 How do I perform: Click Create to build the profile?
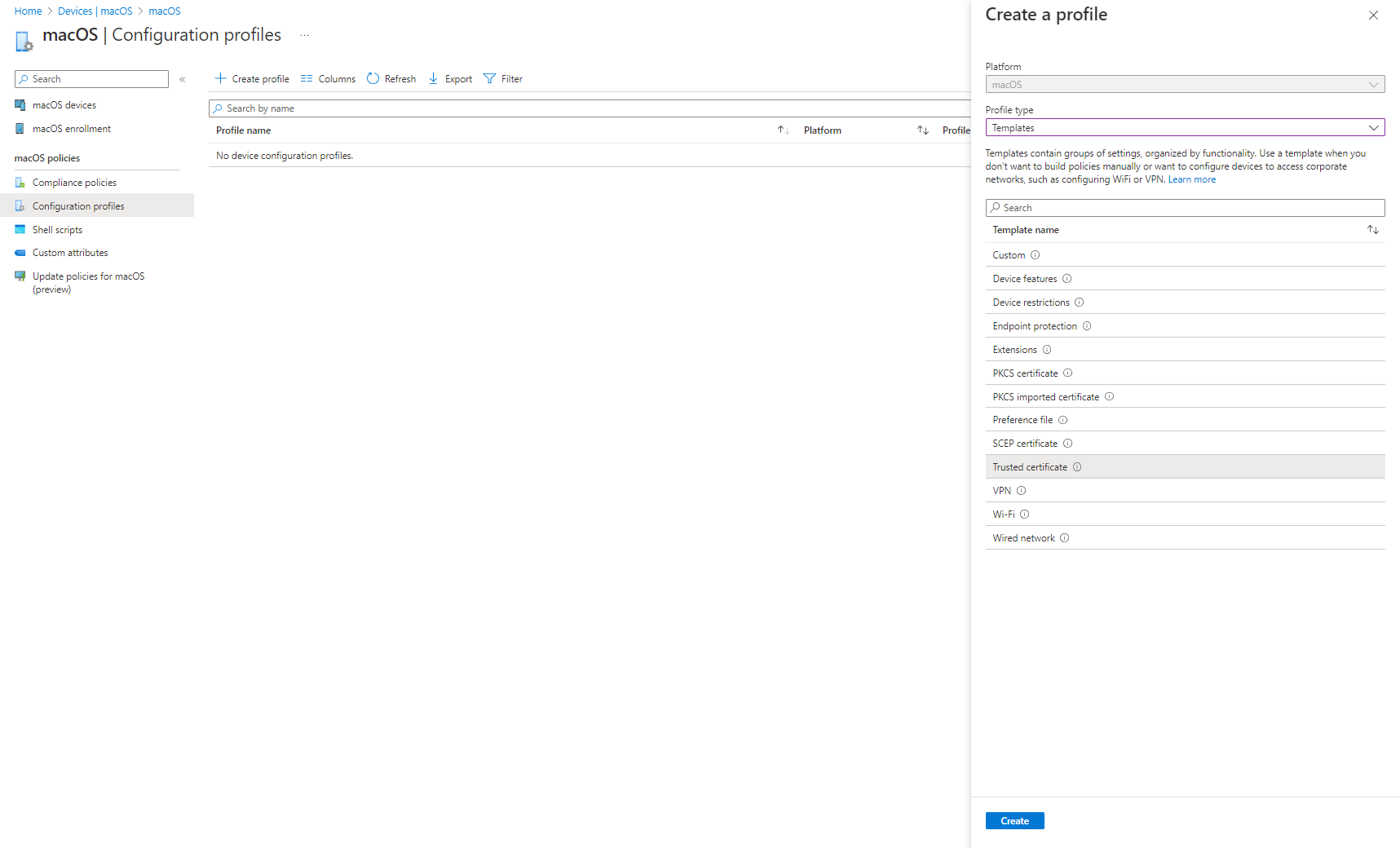pos(1014,820)
